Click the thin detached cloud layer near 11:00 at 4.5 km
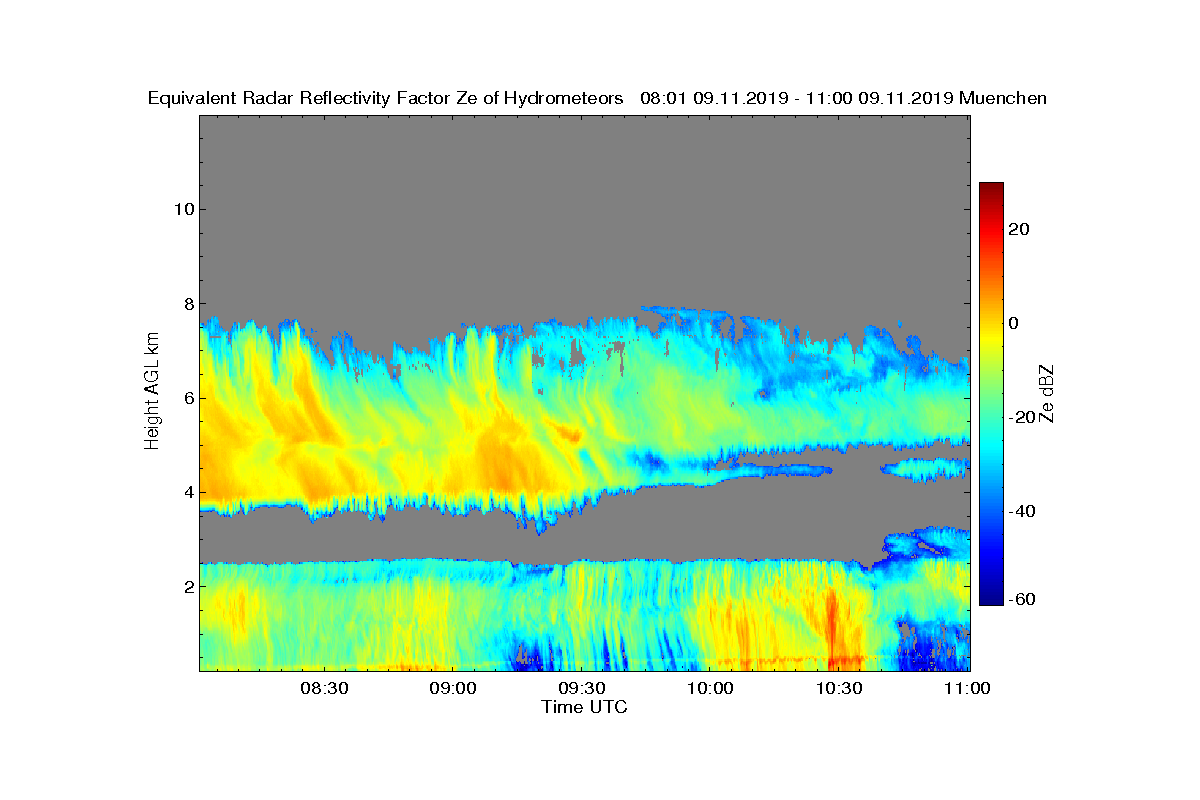 point(925,468)
